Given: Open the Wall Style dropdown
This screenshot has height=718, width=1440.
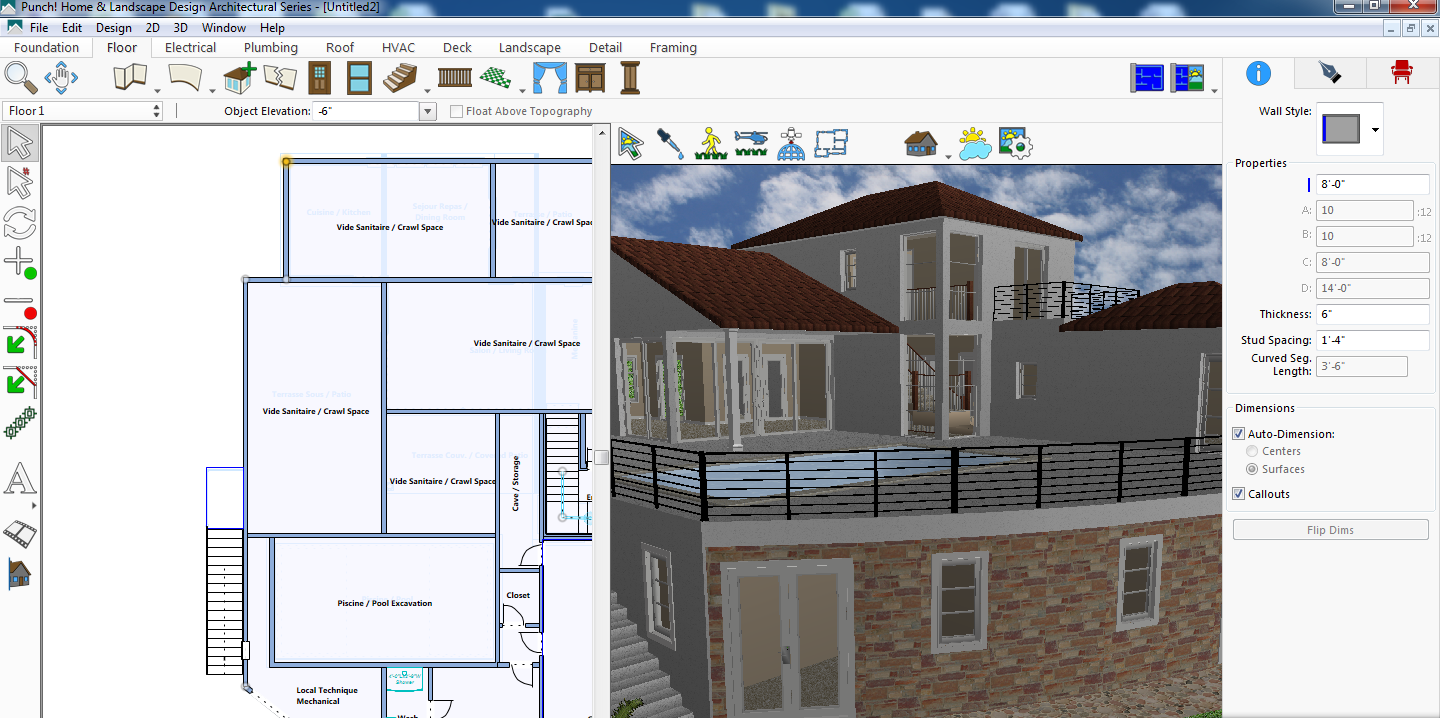Looking at the screenshot, I should [x=1376, y=129].
